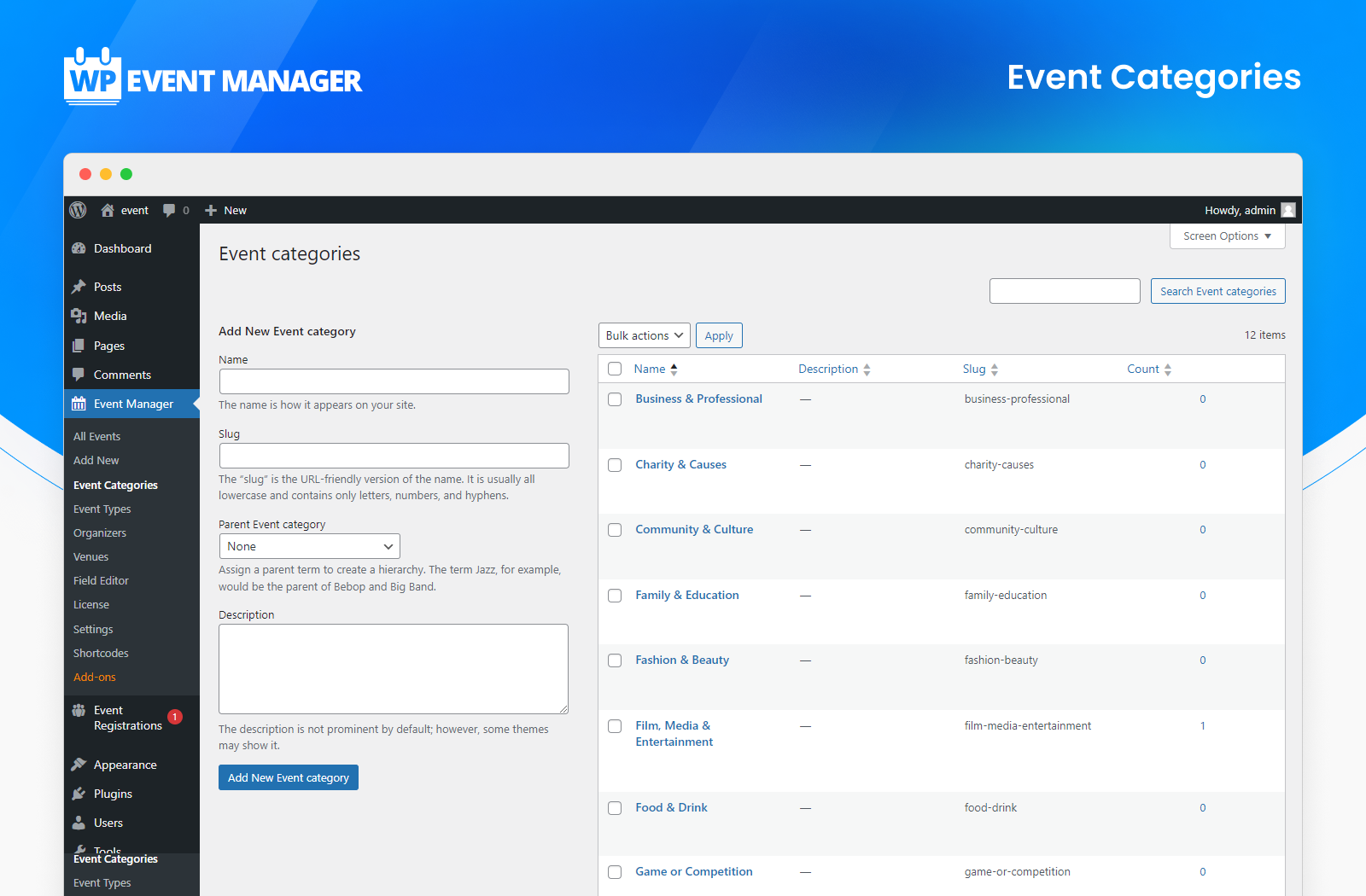Open the comments bubble icon in admin bar
1366x896 pixels.
(x=169, y=210)
